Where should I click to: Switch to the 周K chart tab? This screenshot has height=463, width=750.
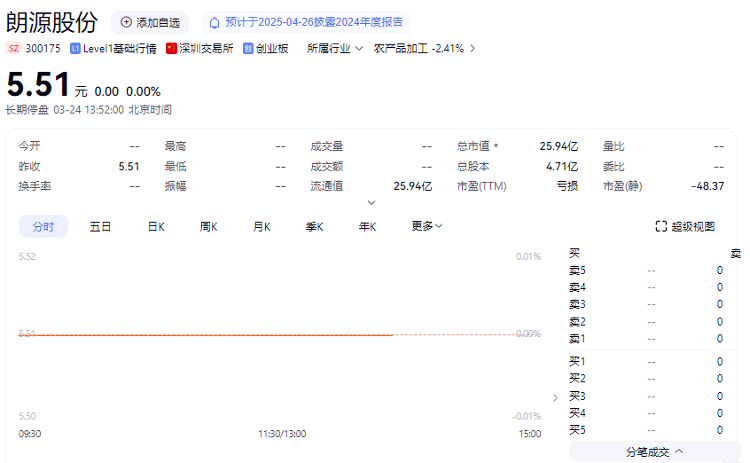coord(209,226)
